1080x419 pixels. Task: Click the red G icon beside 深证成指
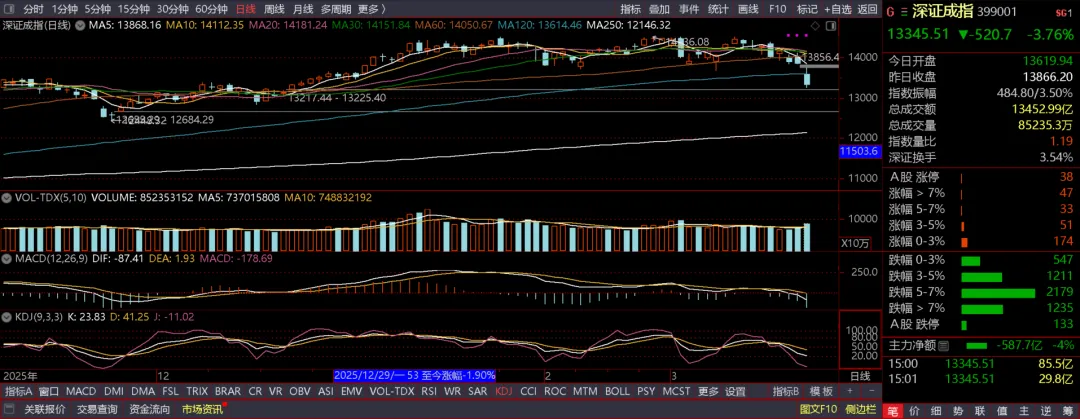[x=889, y=12]
